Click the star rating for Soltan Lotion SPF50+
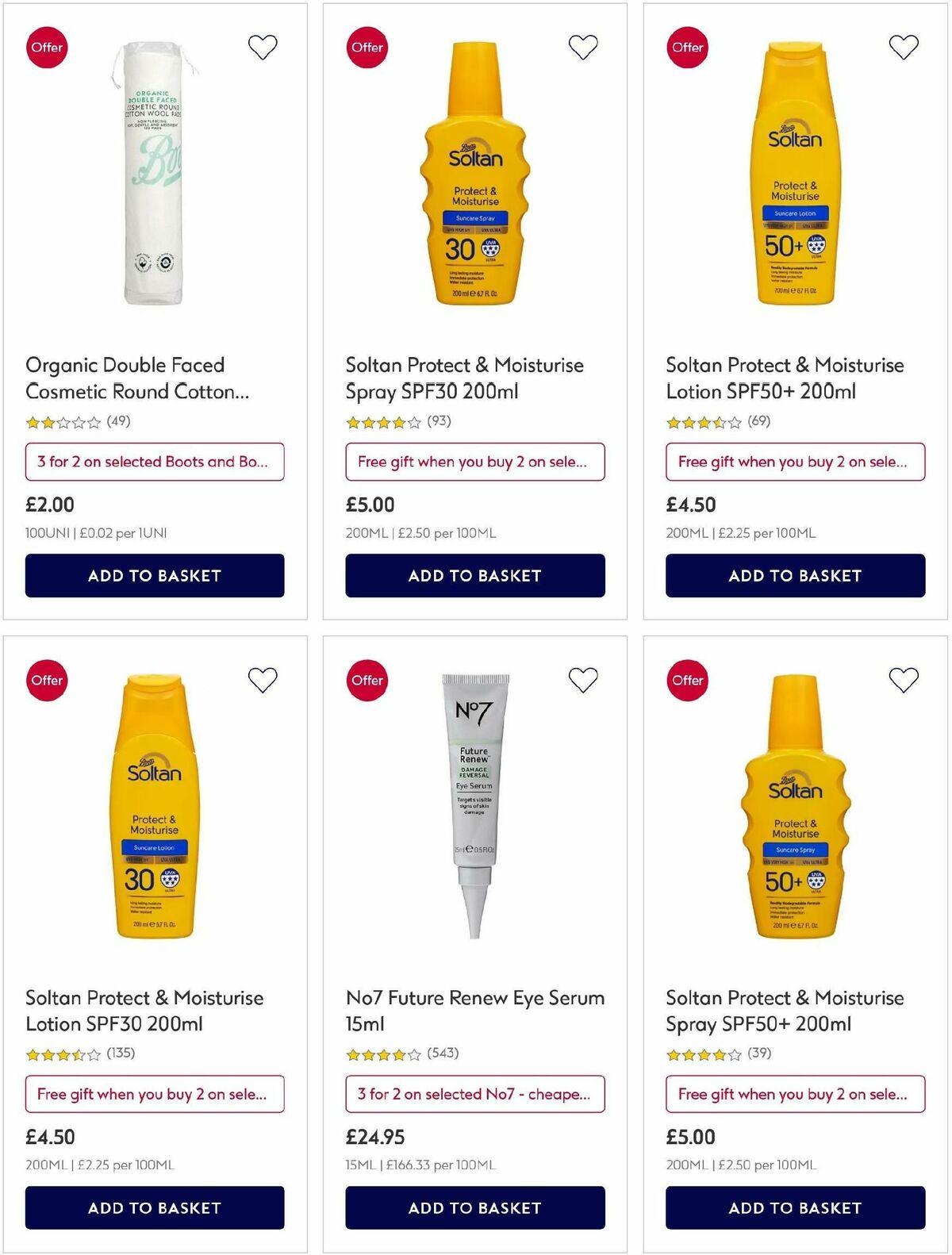This screenshot has height=1255, width=952. point(705,423)
